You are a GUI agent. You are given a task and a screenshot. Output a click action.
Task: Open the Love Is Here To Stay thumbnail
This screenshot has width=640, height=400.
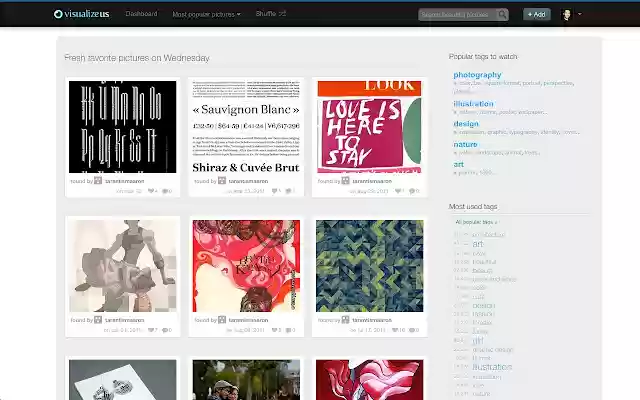pos(369,127)
